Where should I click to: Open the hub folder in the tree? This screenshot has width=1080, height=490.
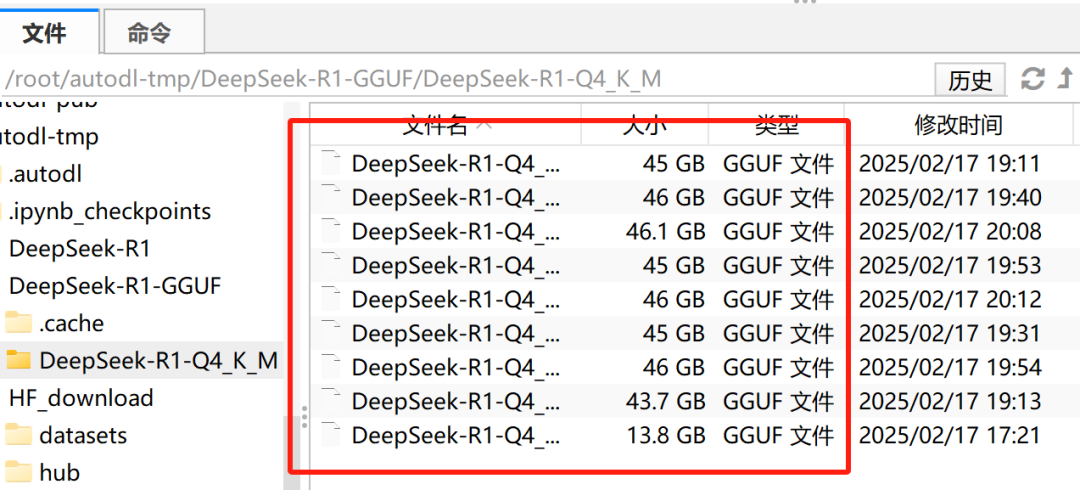(59, 473)
